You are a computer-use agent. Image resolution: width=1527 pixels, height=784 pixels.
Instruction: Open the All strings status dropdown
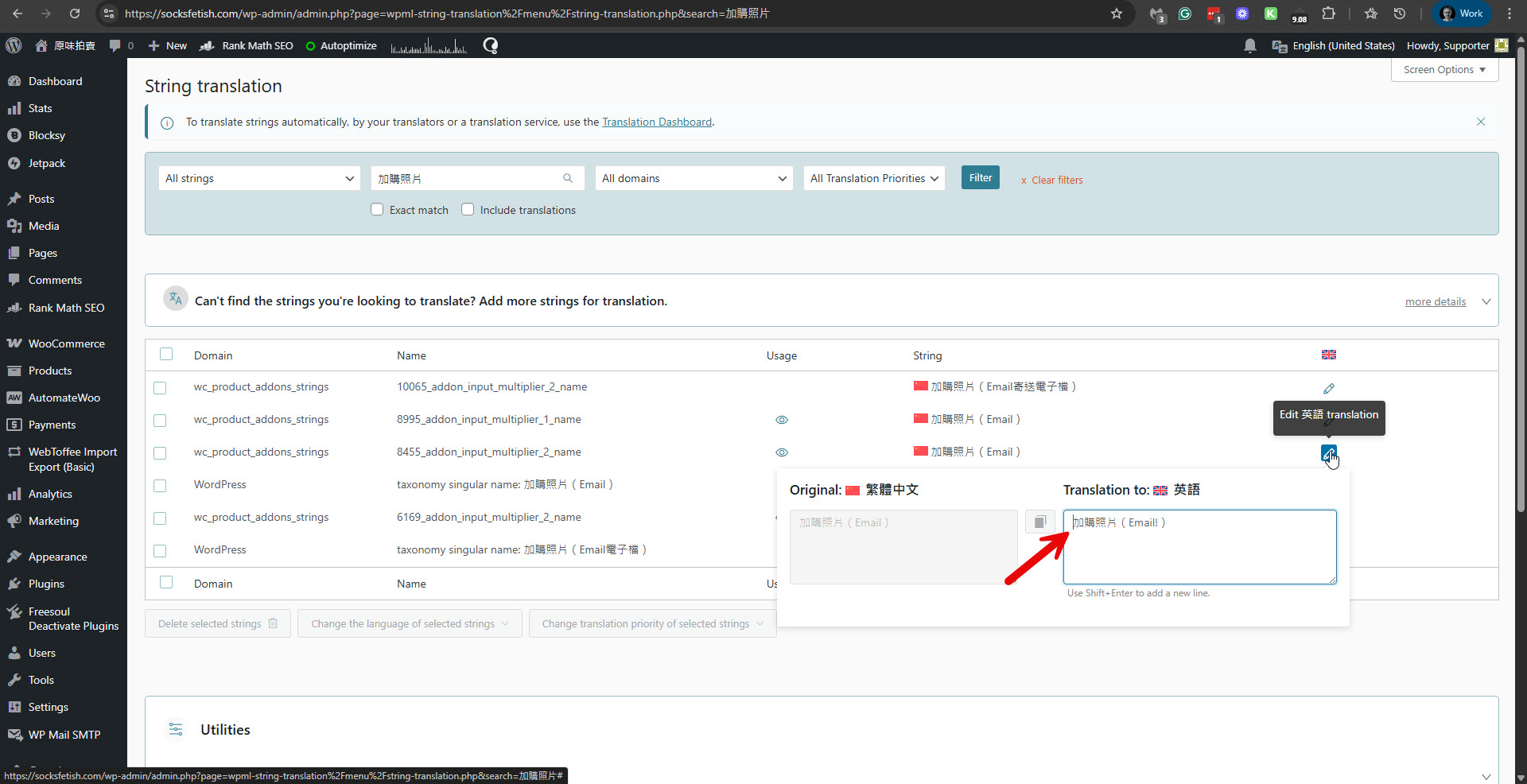click(x=259, y=178)
